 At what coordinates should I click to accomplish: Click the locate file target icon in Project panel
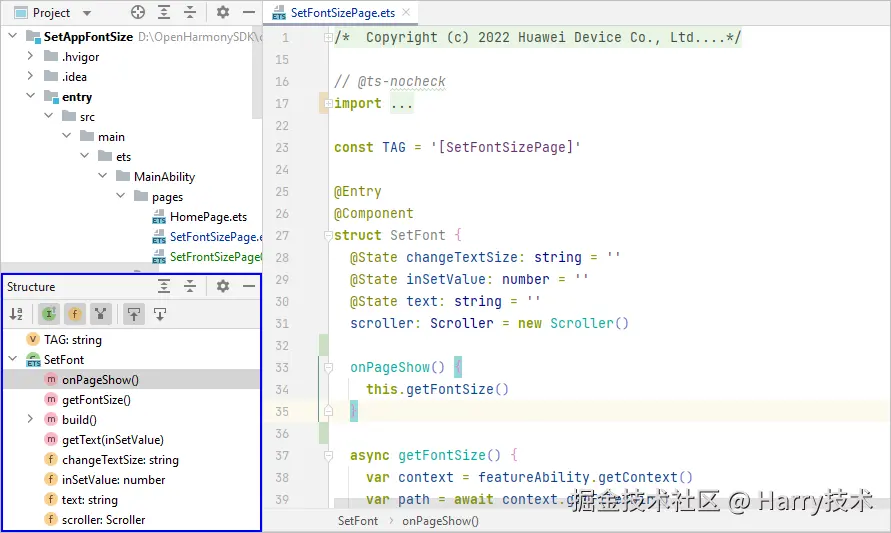pos(138,13)
